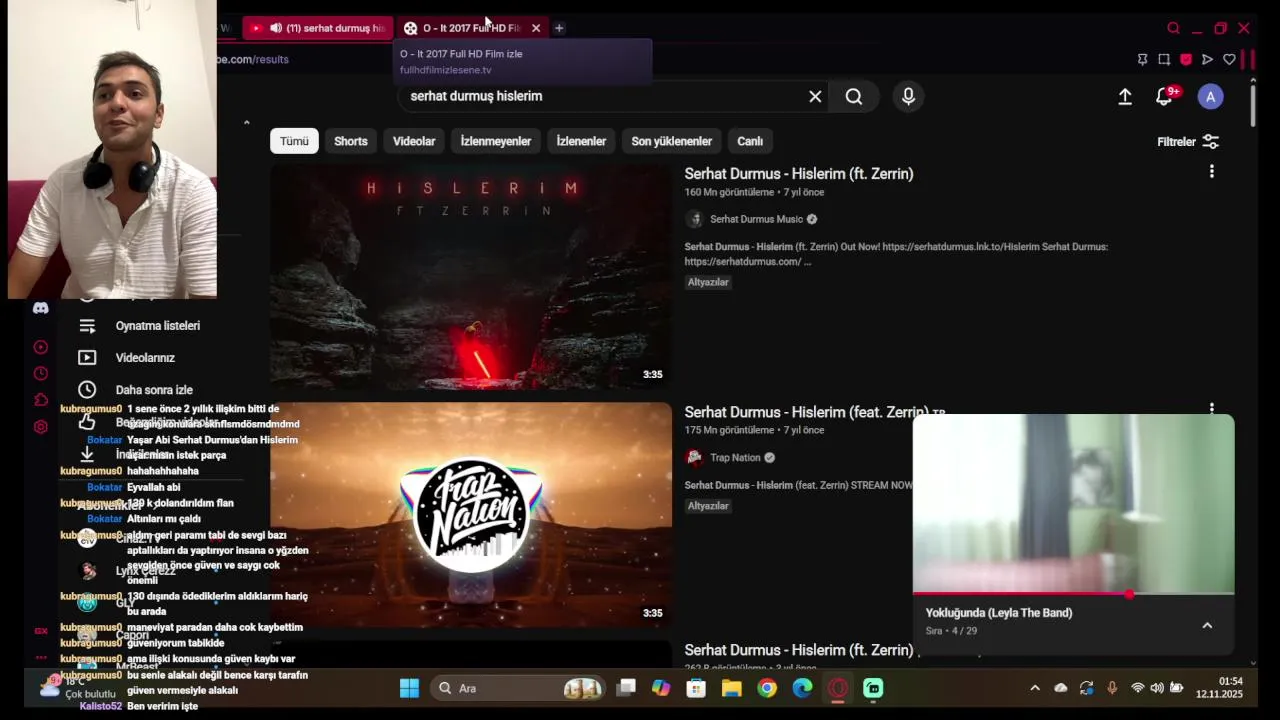This screenshot has width=1280, height=720.
Task: Select the İzlenmeyenler filter chip
Action: coord(496,141)
